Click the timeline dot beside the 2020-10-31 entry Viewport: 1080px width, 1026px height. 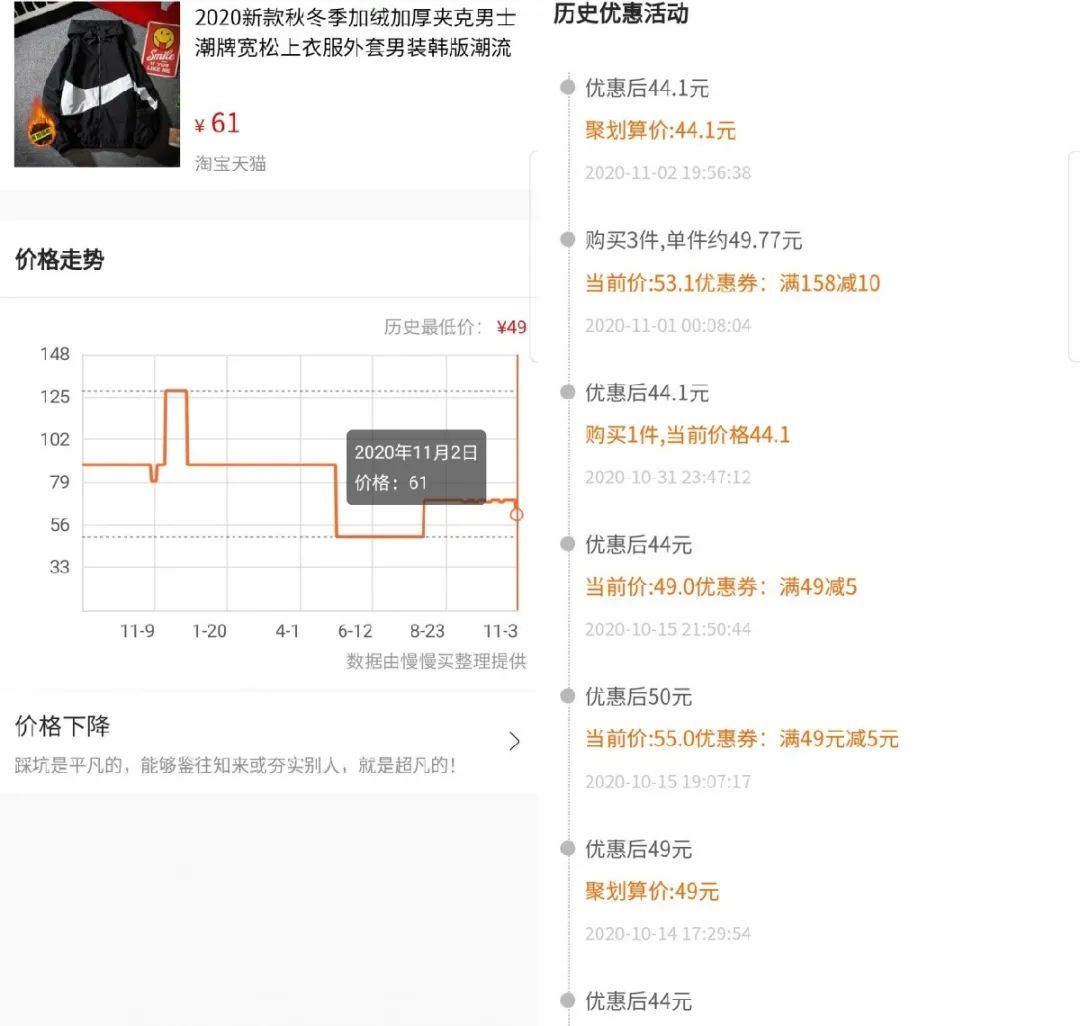[x=568, y=392]
